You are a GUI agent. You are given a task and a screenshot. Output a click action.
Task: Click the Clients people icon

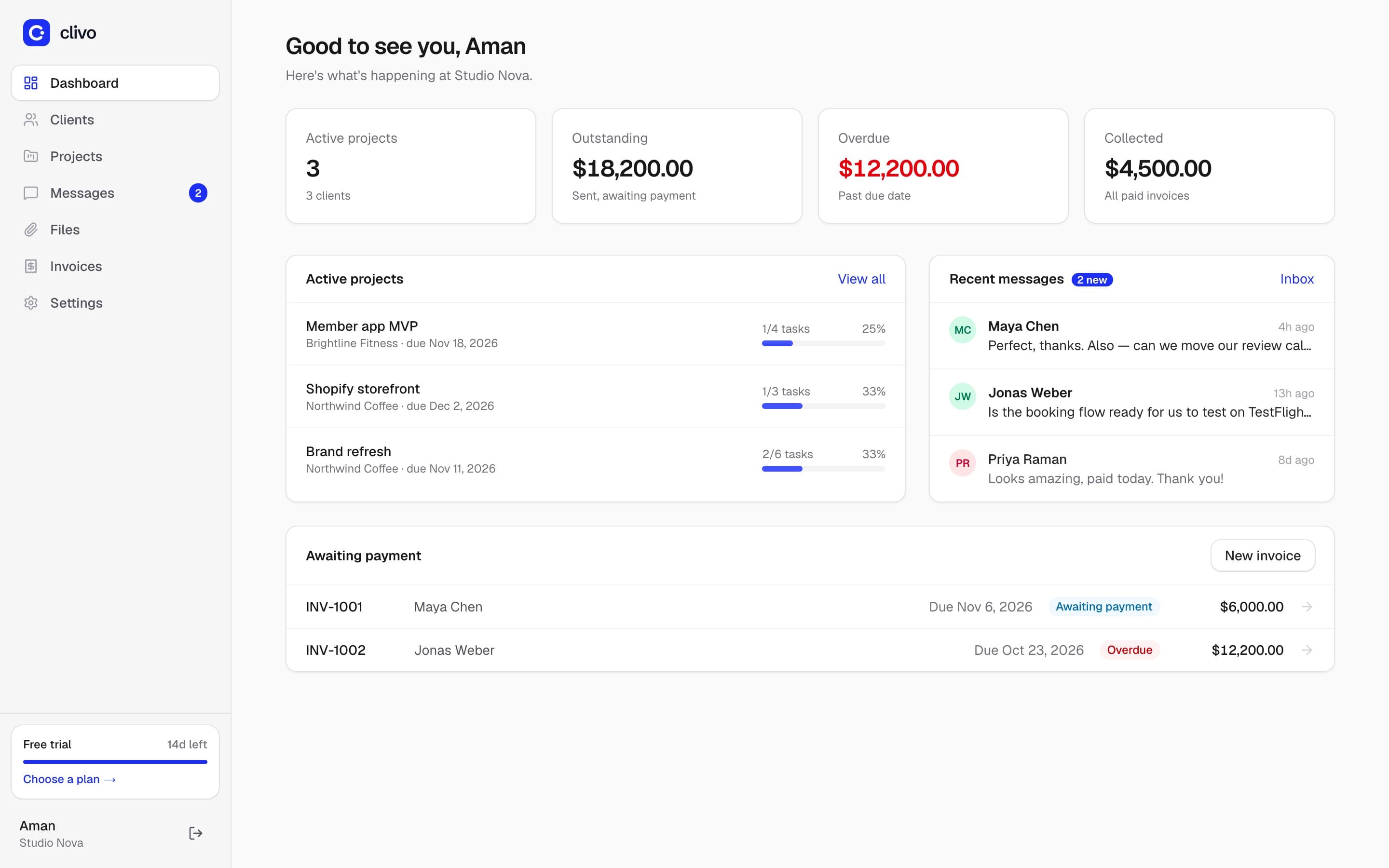(31, 120)
